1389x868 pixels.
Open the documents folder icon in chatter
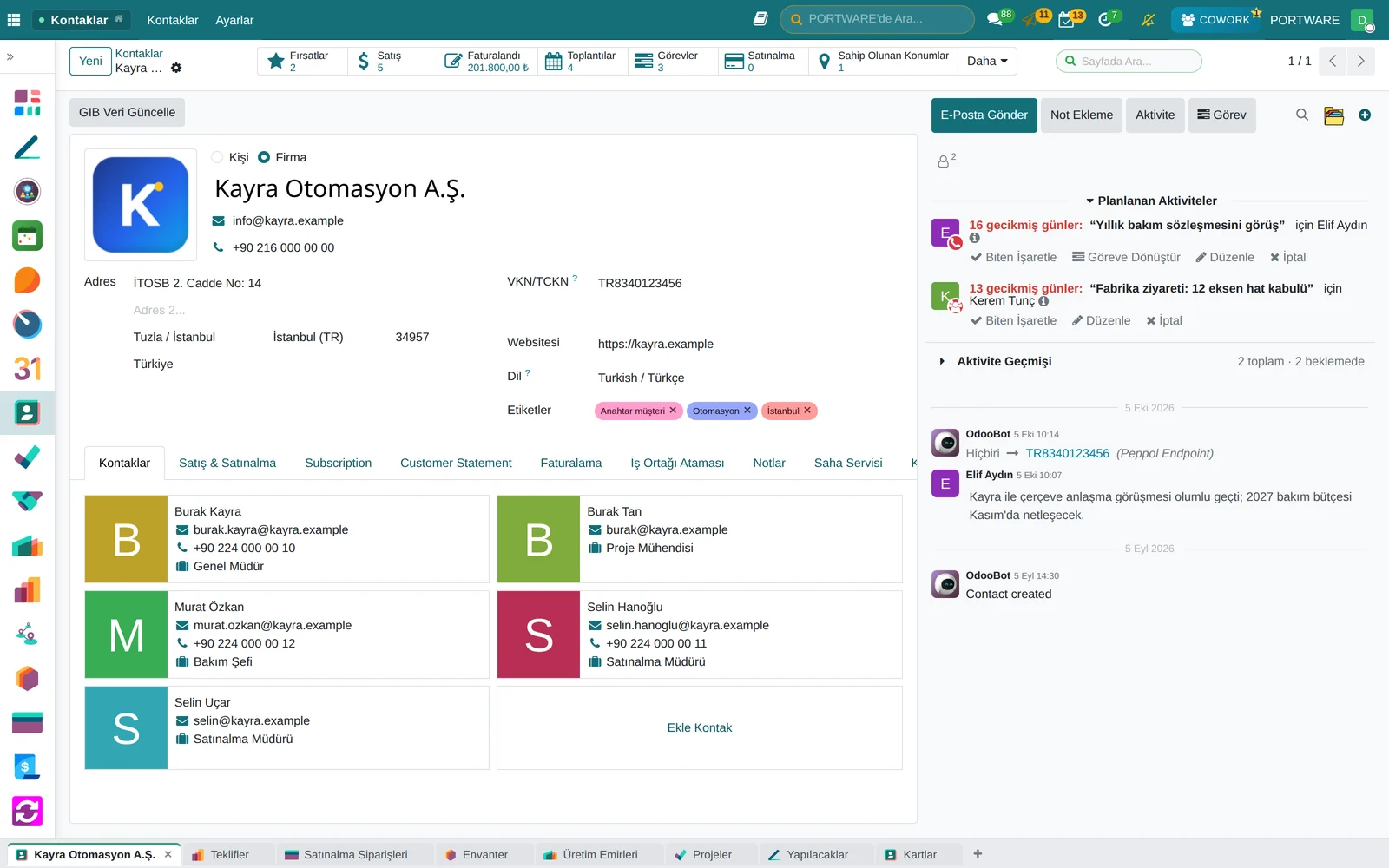1334,115
